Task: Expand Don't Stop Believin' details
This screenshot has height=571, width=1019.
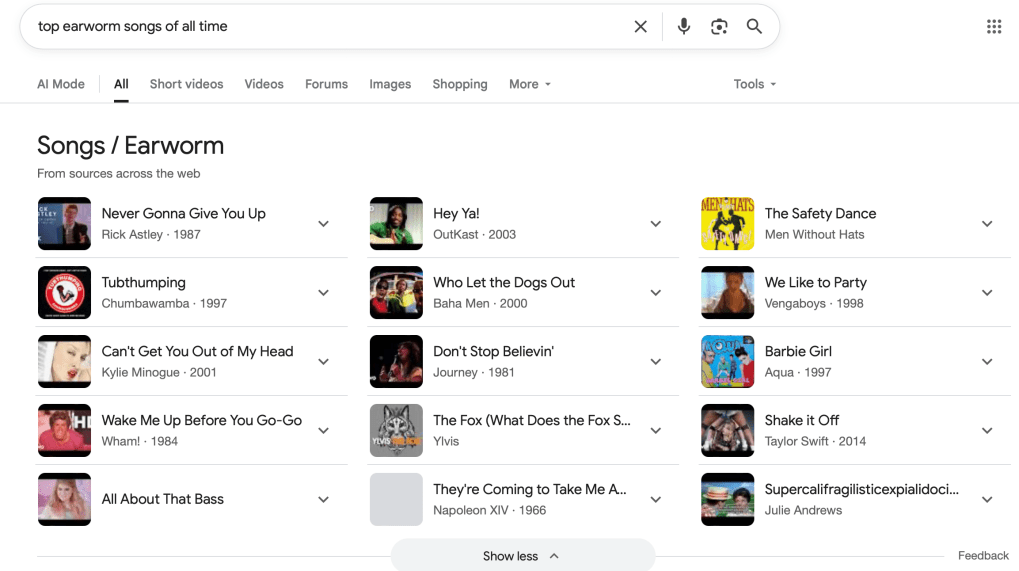Action: tap(656, 361)
